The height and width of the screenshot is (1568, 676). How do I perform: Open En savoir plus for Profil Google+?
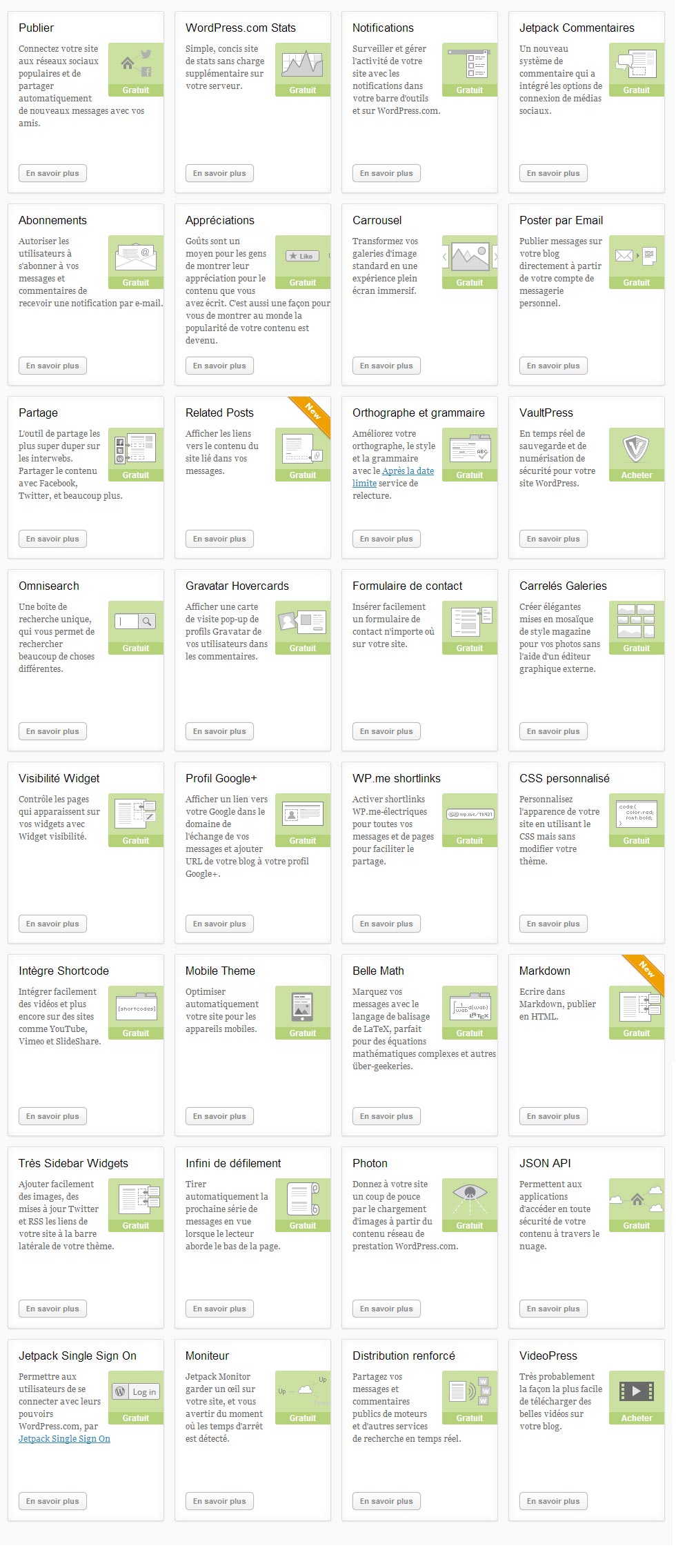(219, 924)
